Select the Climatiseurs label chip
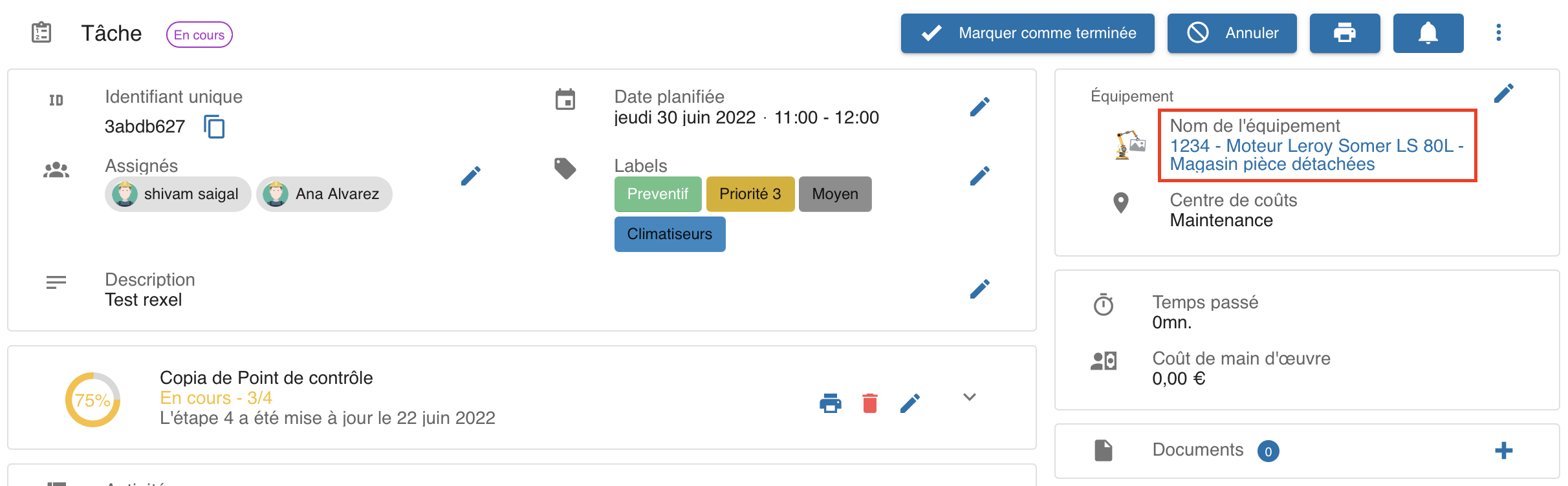1568x486 pixels. click(670, 234)
